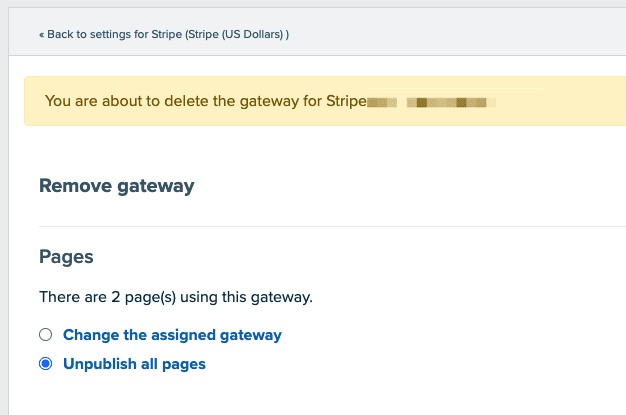
Task: Click 'Stripe (US Dollars)' in the back link
Action: click(x=236, y=34)
